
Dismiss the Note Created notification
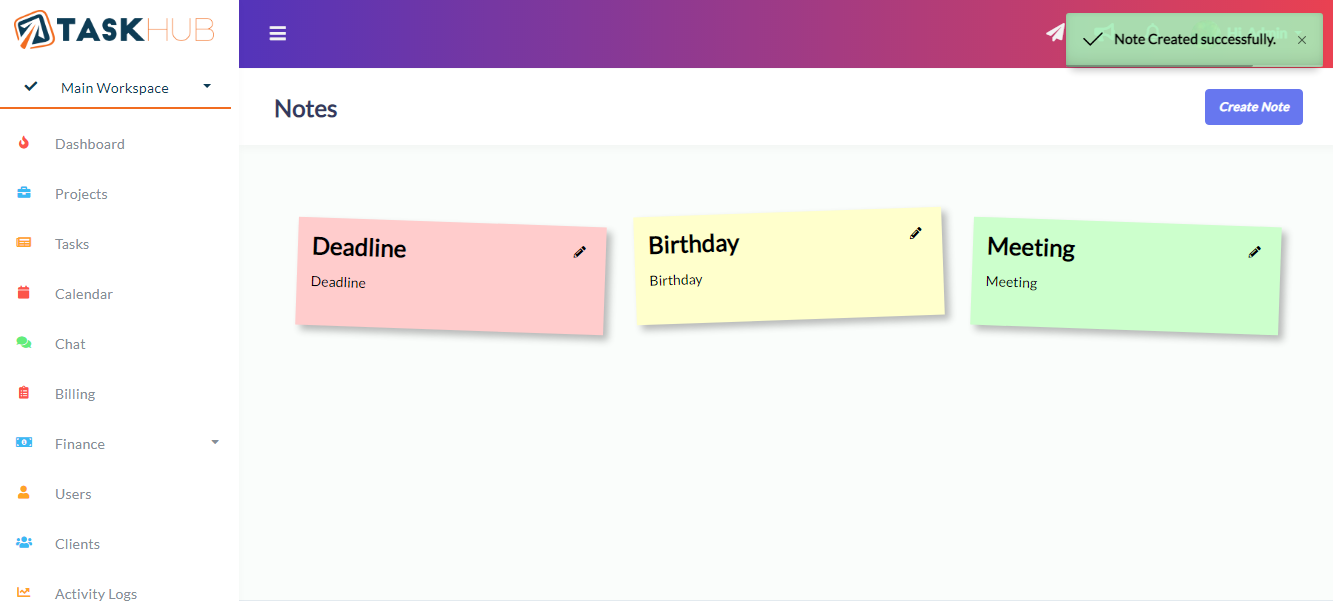[x=1302, y=40]
